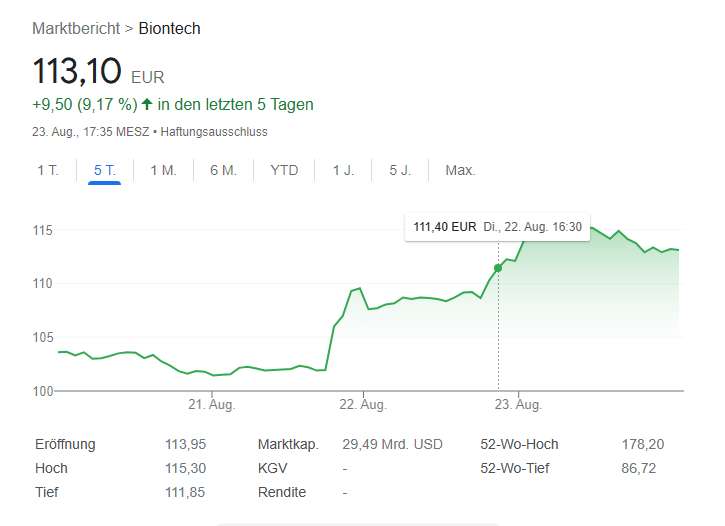Show the YTD chart range
Viewport: 725px width, 526px height.
click(x=284, y=170)
